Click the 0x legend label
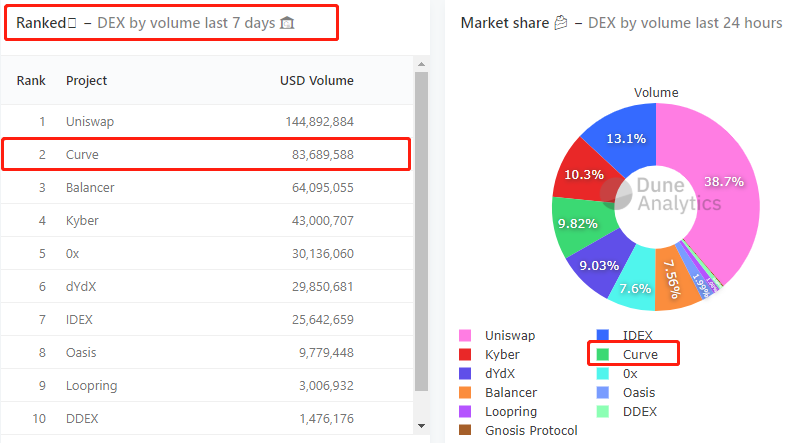Image resolution: width=793 pixels, height=443 pixels. coord(630,374)
